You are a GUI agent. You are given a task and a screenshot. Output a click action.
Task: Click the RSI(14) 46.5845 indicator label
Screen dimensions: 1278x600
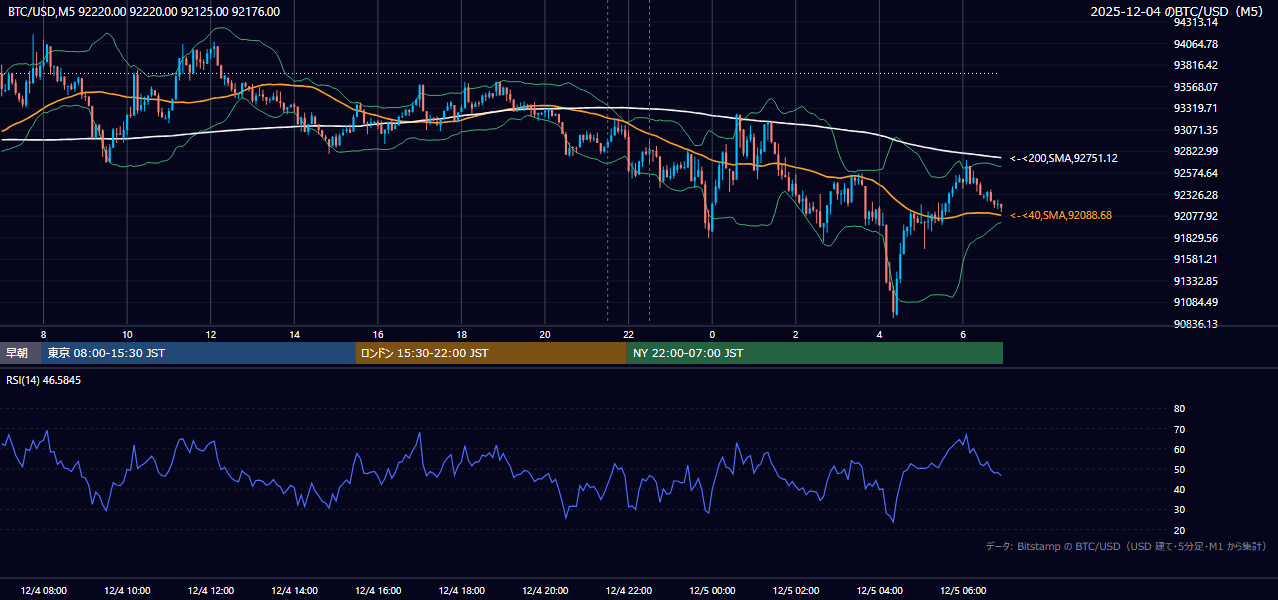point(43,381)
